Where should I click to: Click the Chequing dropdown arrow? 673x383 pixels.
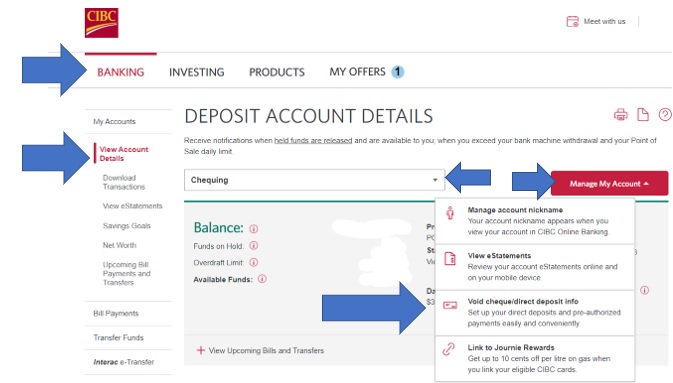click(x=435, y=180)
